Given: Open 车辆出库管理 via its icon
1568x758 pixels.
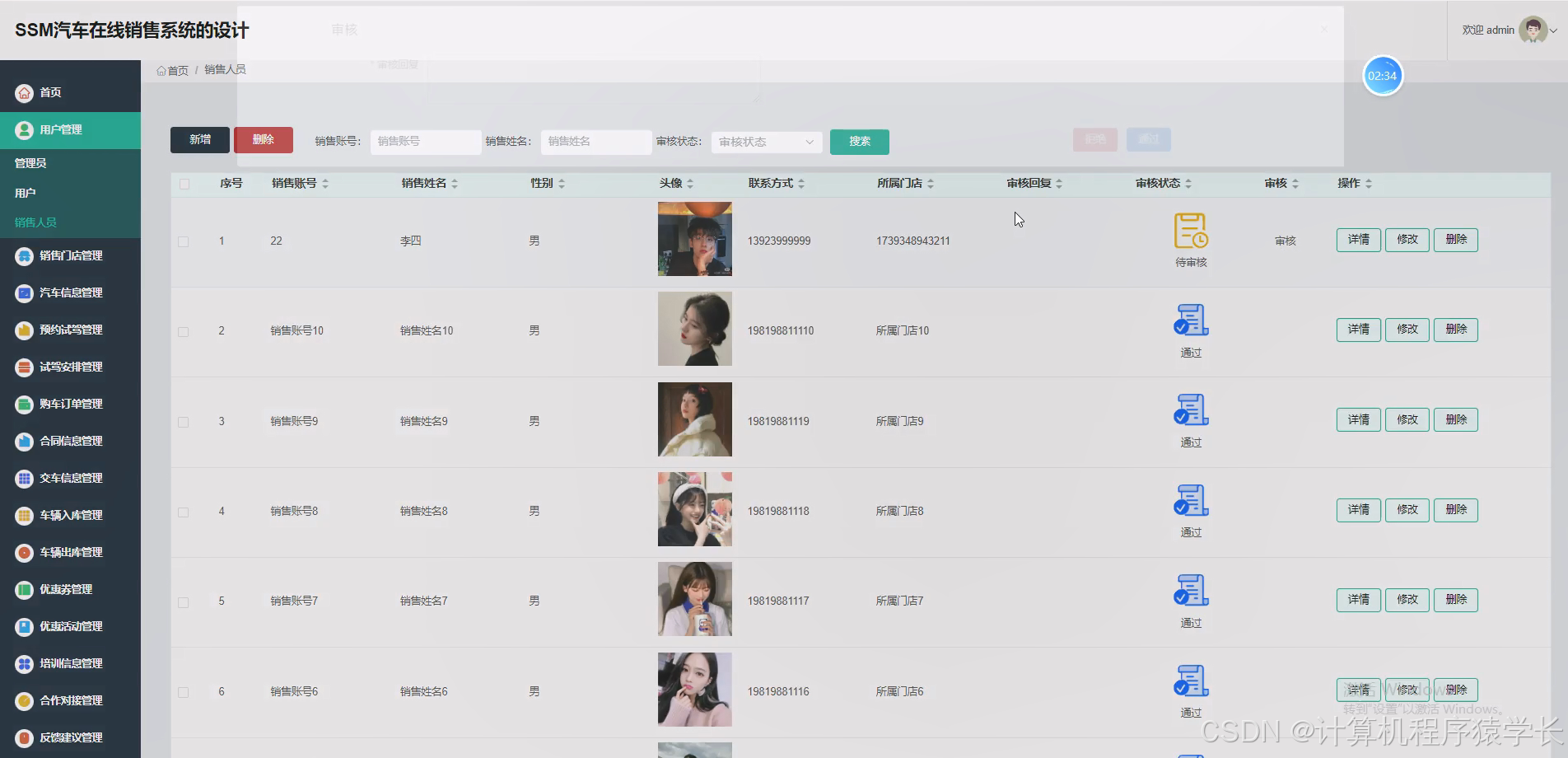Looking at the screenshot, I should 25,553.
